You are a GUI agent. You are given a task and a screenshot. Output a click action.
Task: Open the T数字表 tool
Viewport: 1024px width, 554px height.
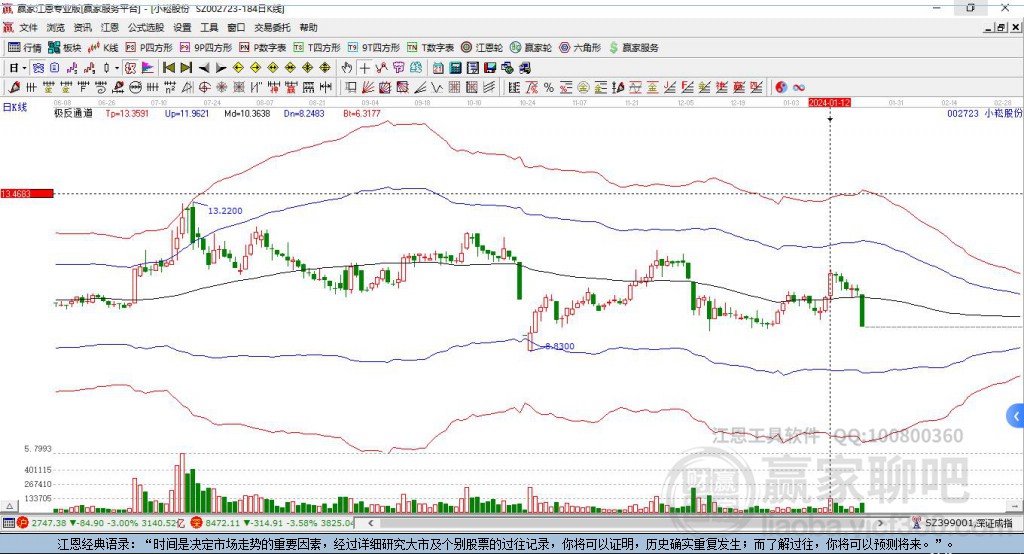click(430, 48)
